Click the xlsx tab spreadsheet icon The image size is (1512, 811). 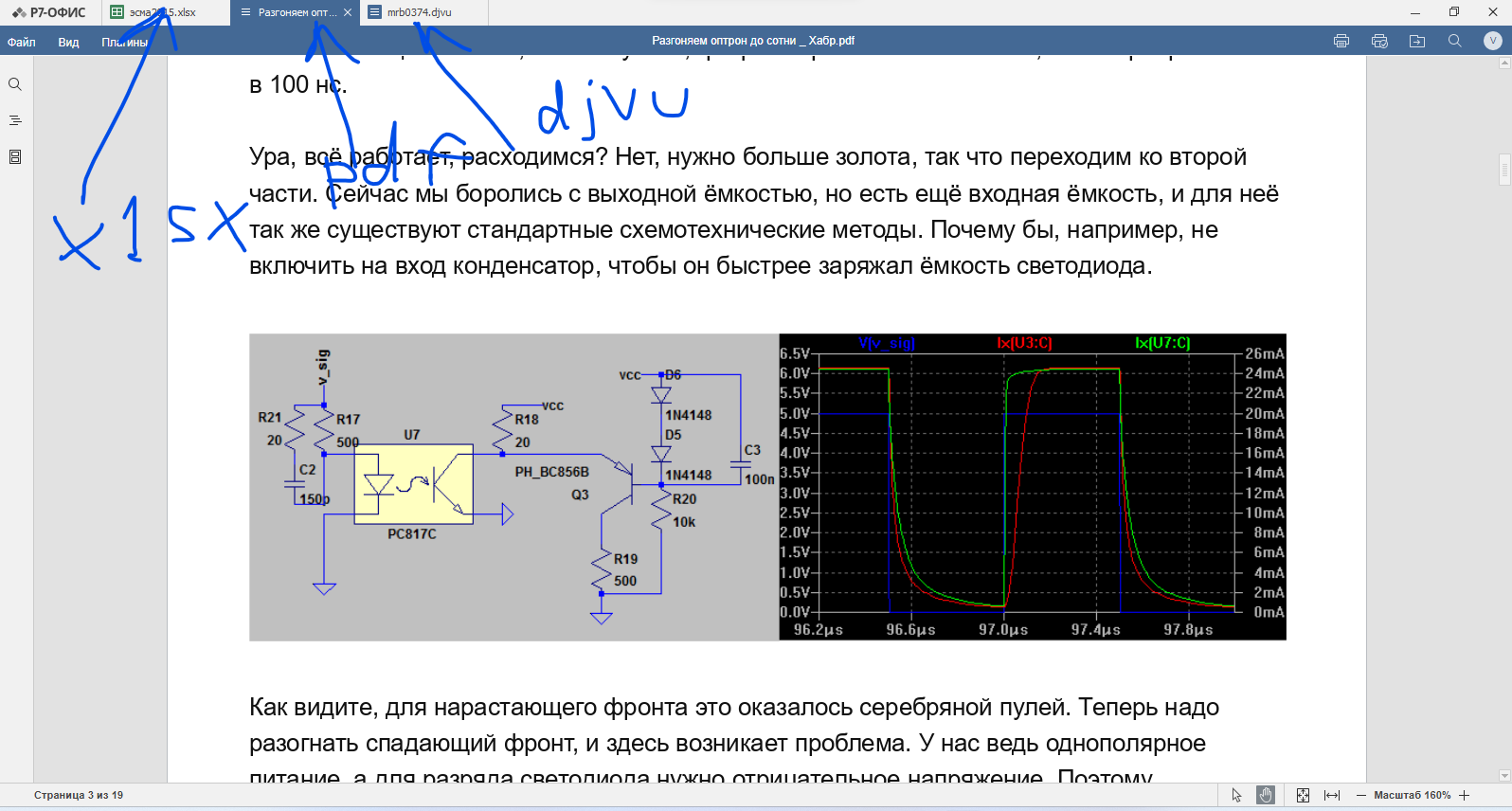pos(117,12)
